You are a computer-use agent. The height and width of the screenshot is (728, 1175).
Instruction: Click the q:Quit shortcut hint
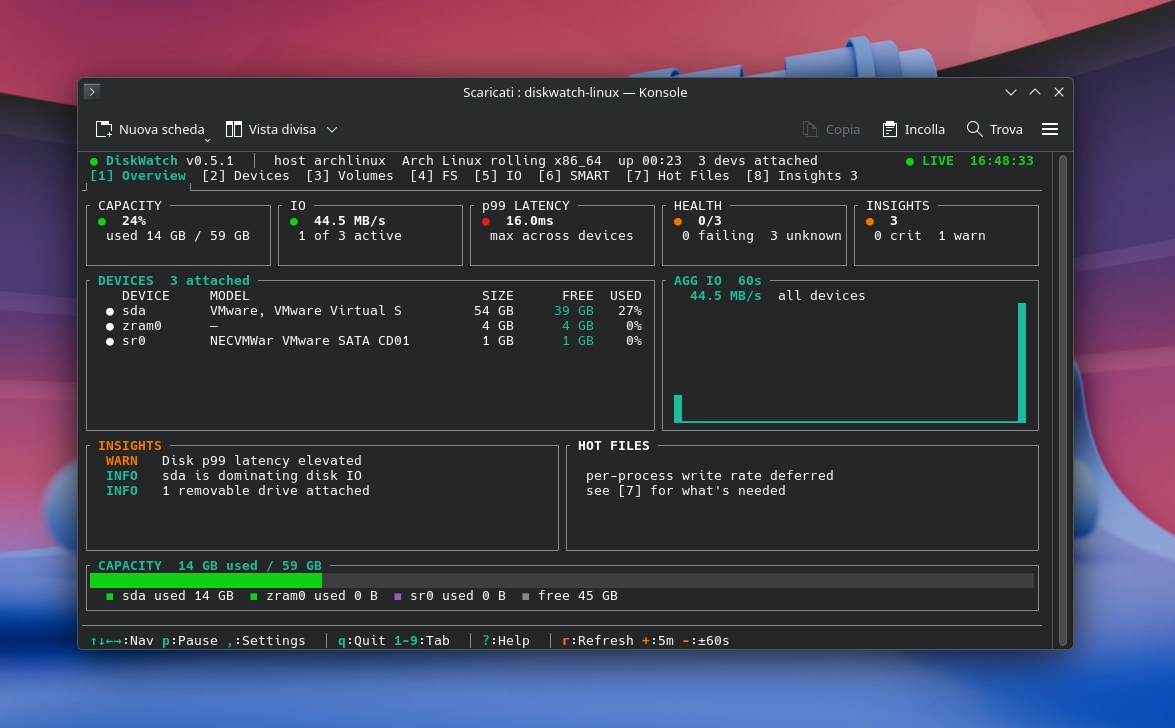[x=361, y=640]
